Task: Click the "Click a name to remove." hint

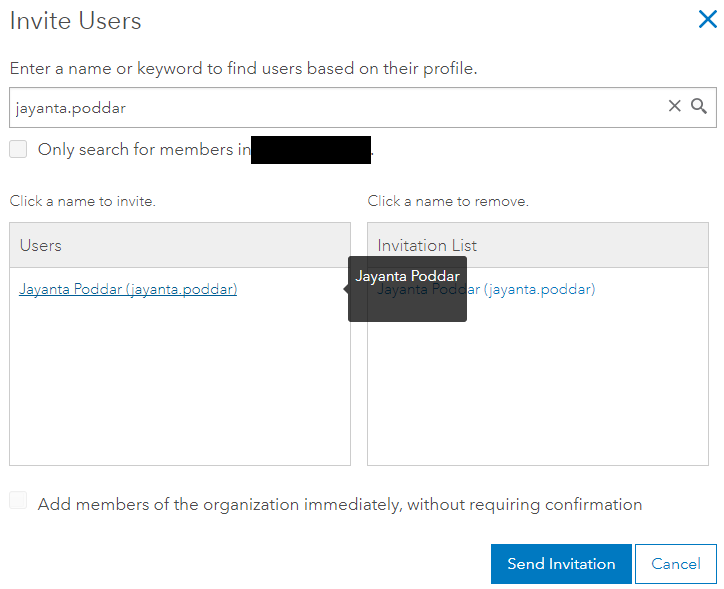Action: pyautogui.click(x=448, y=201)
